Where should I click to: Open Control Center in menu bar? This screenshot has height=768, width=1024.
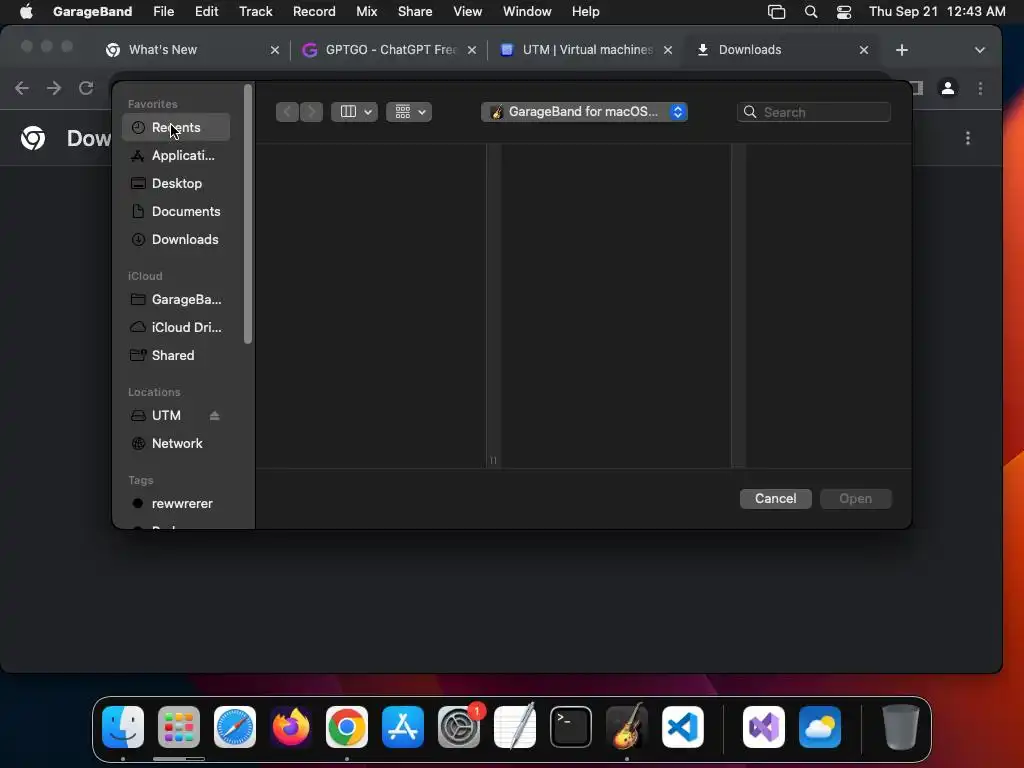[844, 12]
